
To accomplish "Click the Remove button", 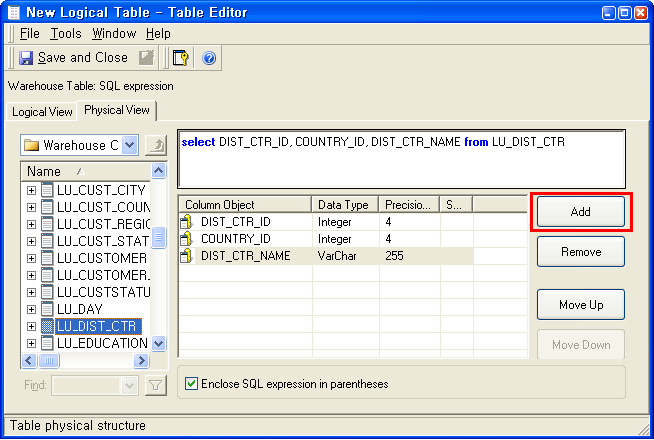I will (x=580, y=252).
